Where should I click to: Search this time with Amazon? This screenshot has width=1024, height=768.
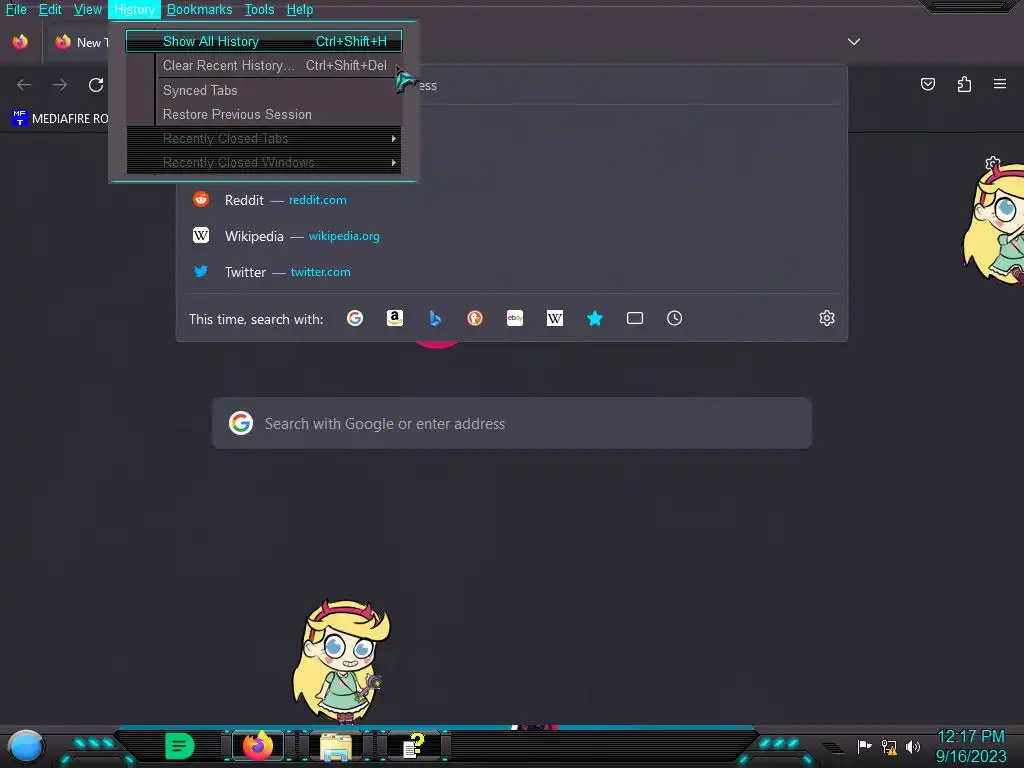tap(394, 318)
